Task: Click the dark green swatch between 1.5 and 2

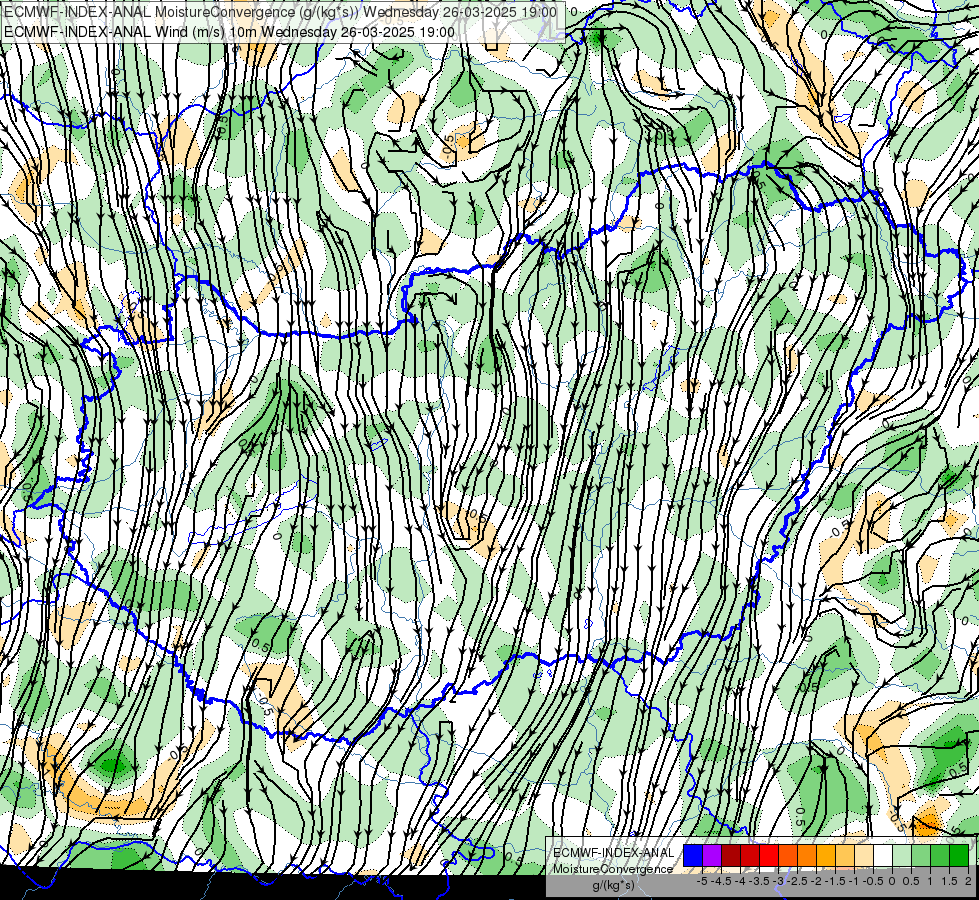Action: click(959, 855)
